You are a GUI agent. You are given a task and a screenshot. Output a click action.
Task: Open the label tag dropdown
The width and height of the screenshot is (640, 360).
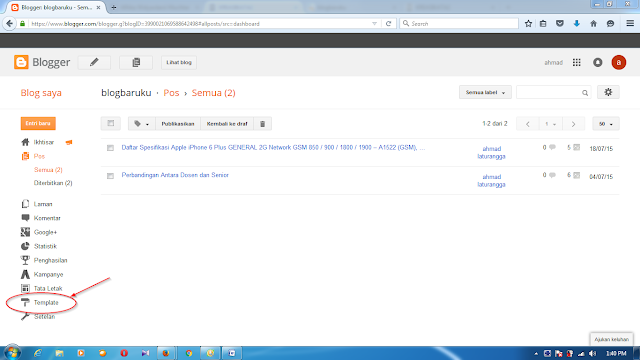[x=142, y=124]
